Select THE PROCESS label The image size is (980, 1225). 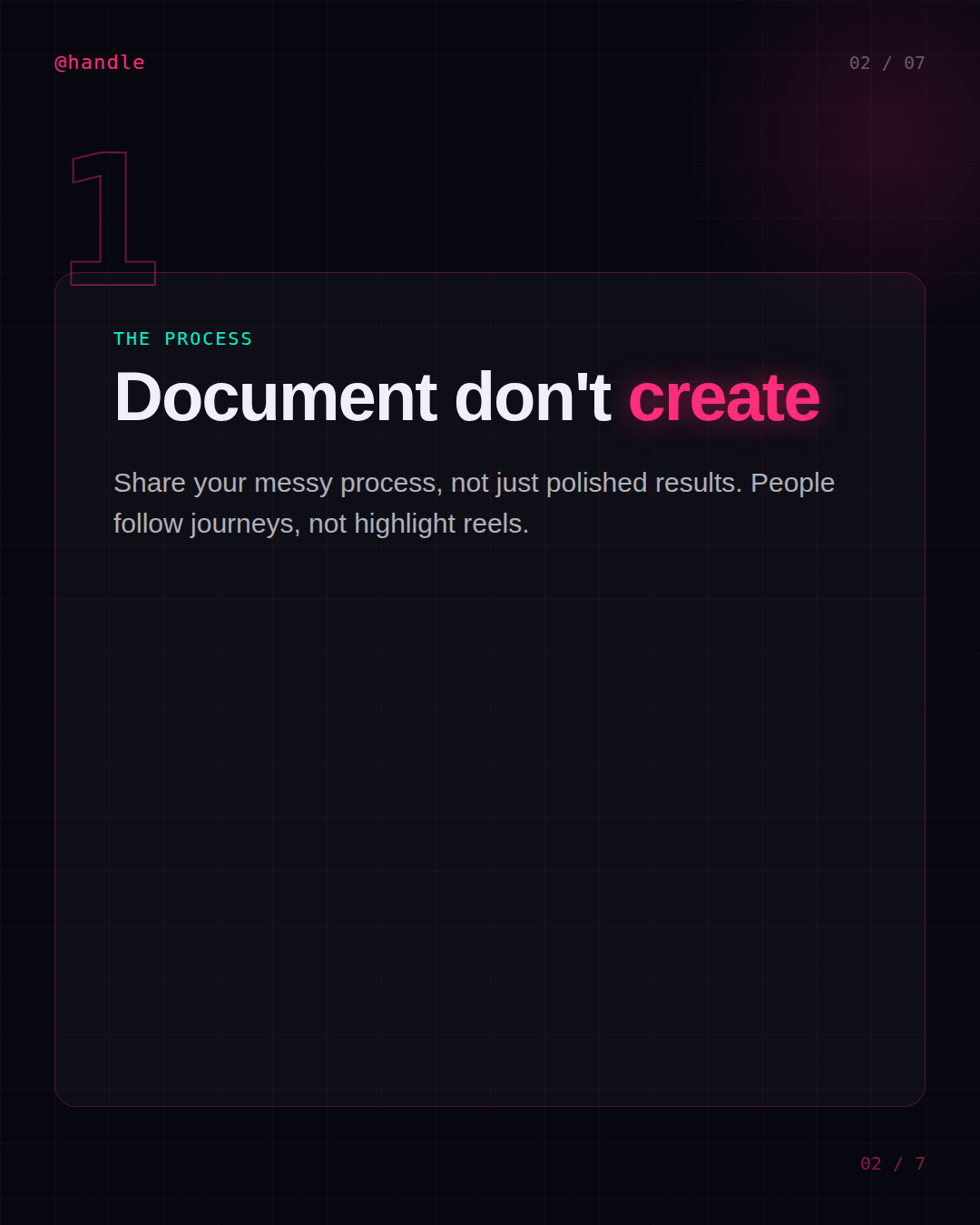[182, 338]
